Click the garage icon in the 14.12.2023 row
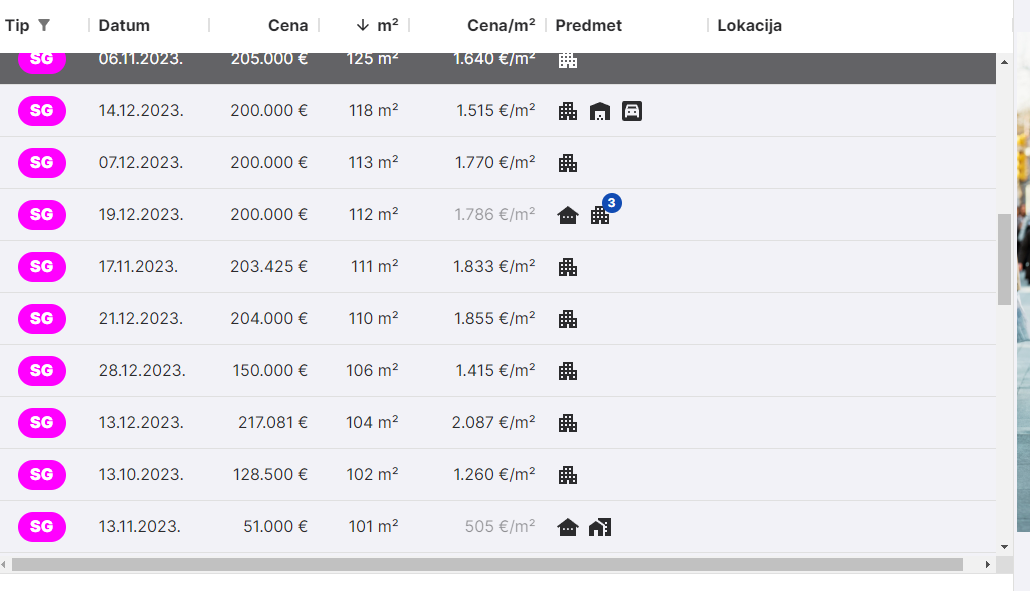Viewport: 1030px width, 591px height. [x=600, y=111]
